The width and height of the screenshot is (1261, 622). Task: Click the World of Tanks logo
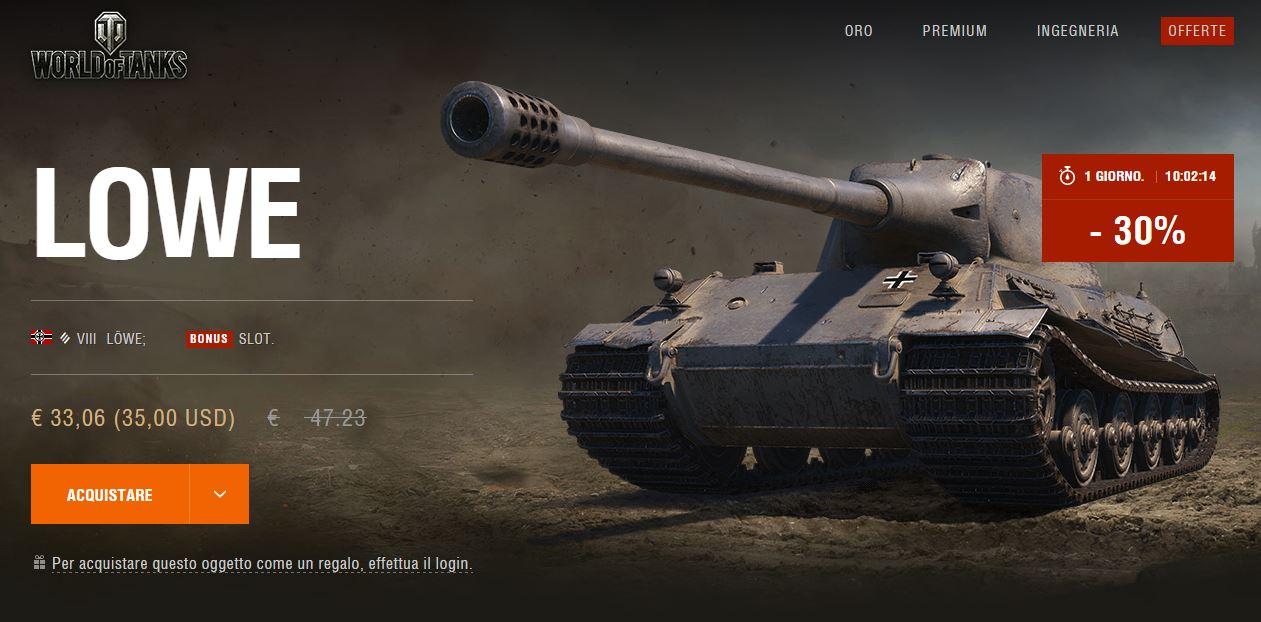(109, 47)
